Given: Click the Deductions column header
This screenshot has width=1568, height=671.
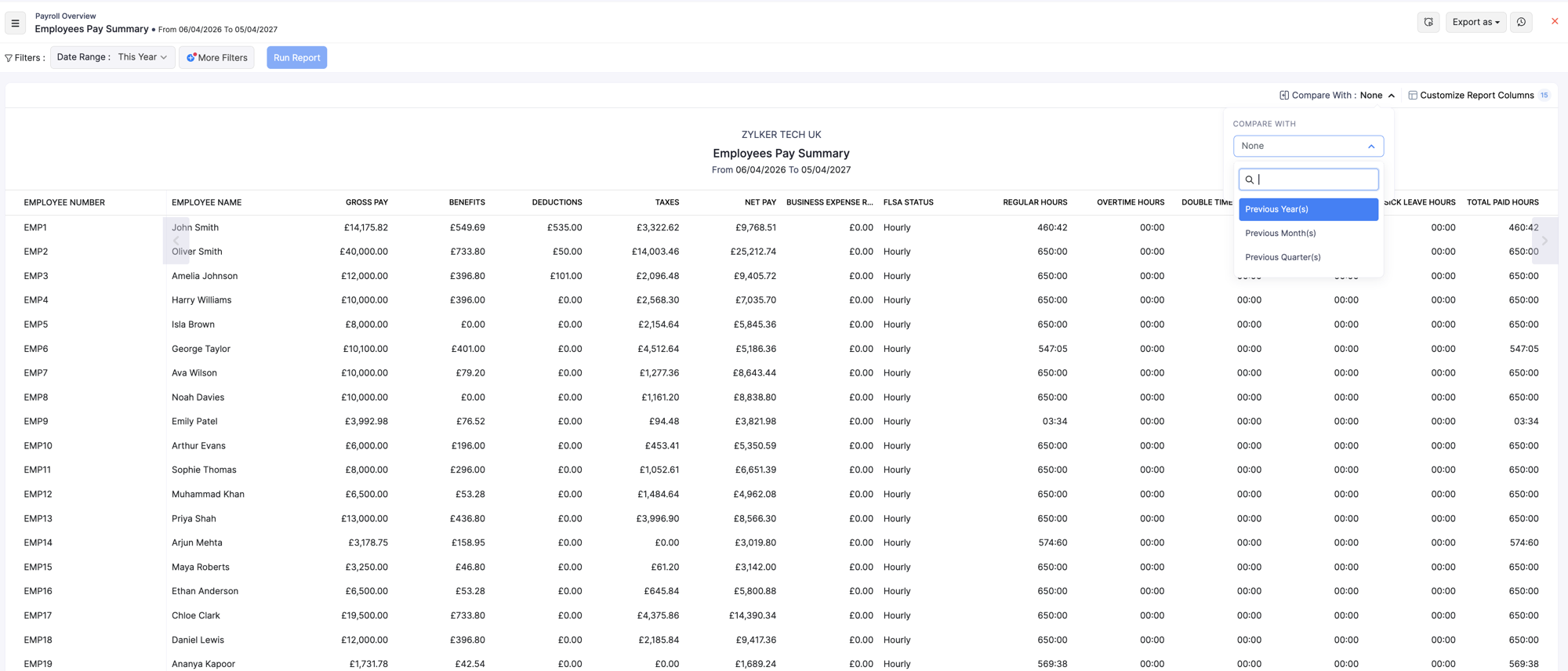Looking at the screenshot, I should tap(557, 202).
